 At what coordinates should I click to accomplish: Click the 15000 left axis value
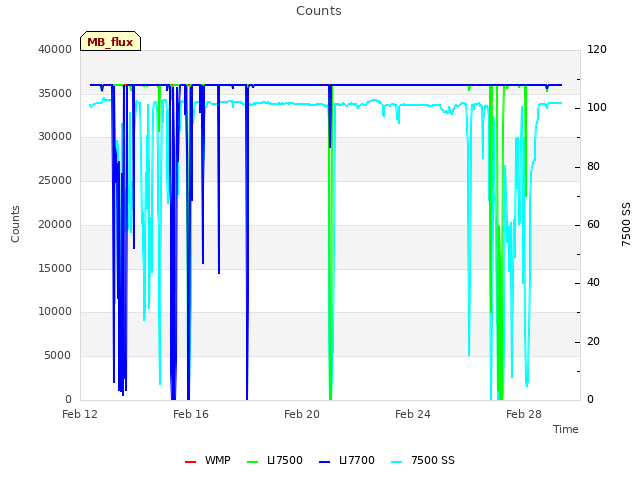click(x=55, y=268)
